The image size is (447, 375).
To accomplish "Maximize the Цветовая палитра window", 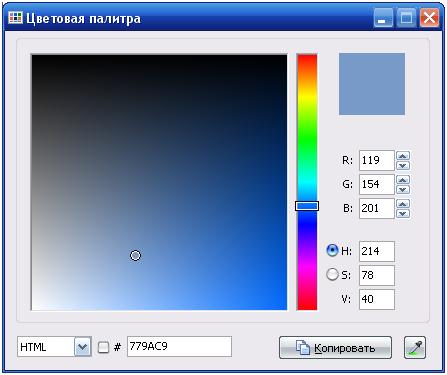I will pos(406,17).
